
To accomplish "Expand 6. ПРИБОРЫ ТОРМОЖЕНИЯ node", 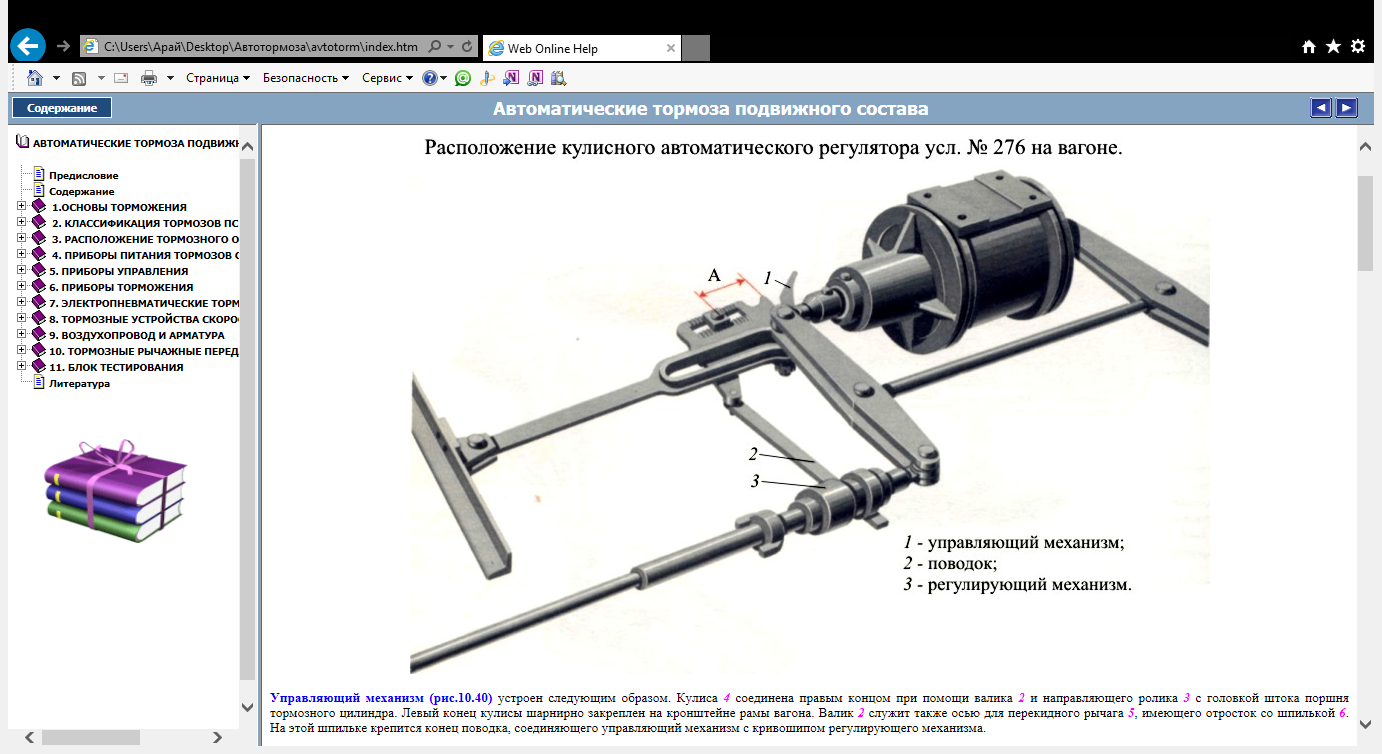I will (x=22, y=287).
